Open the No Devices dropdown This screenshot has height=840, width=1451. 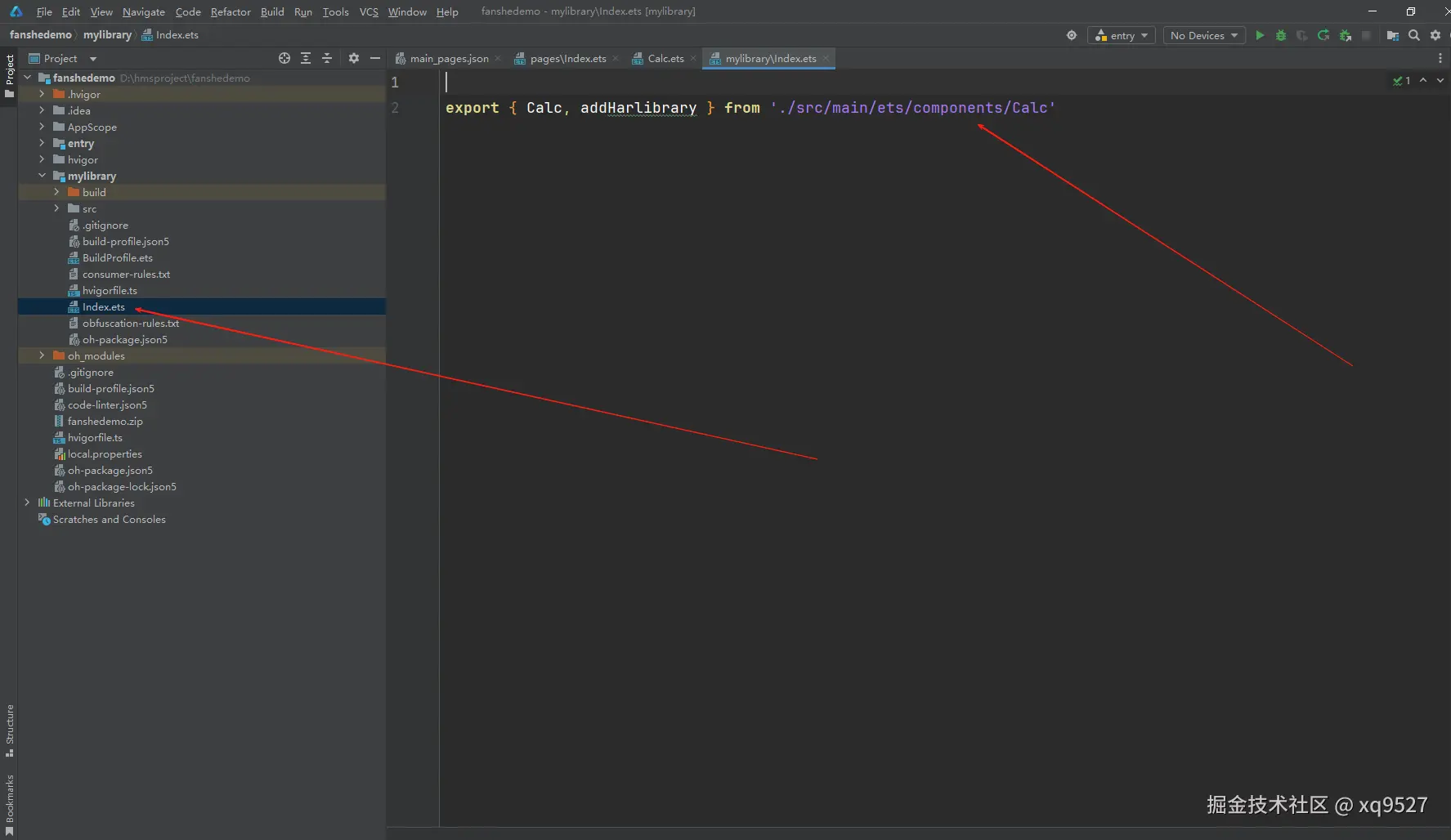[x=1204, y=35]
